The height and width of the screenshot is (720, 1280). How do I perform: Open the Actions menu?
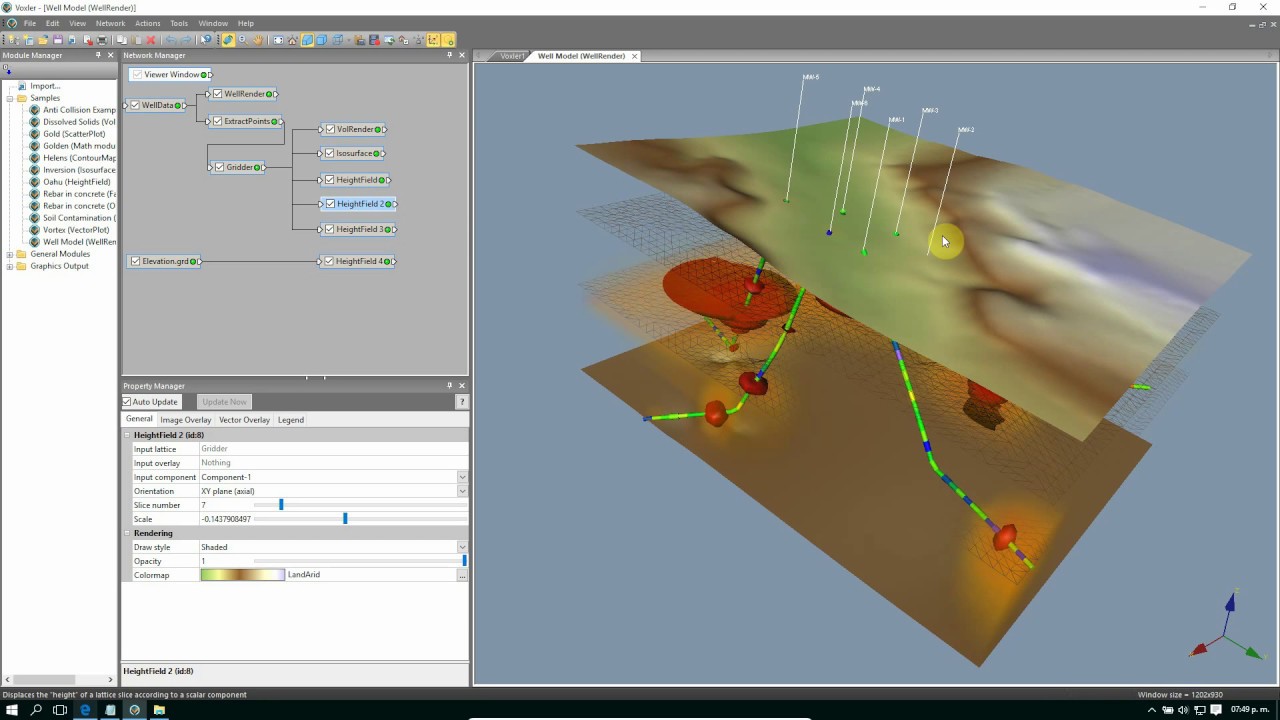[147, 23]
